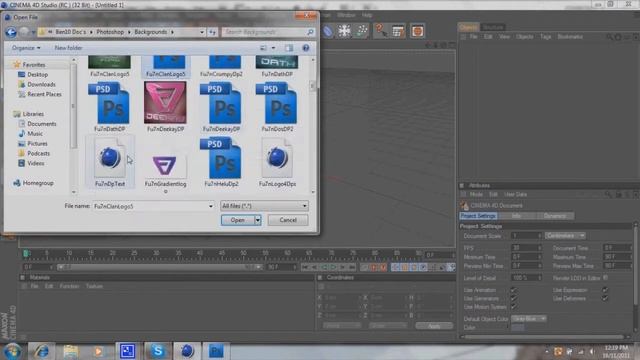Switch to the Dynamics tab in Attributes
Viewport: 640px width, 360px height.
coord(554,216)
